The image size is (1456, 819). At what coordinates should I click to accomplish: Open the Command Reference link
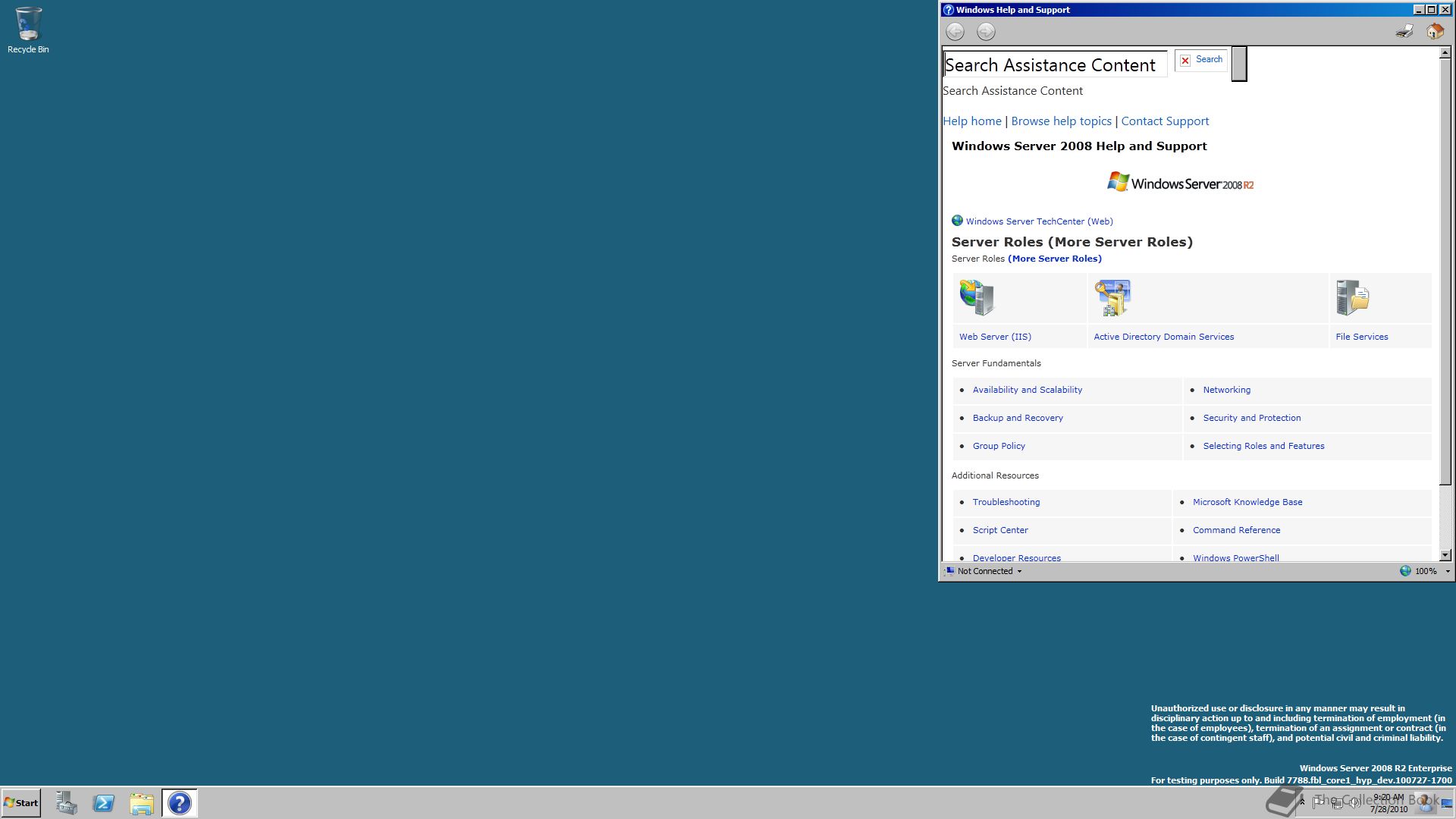point(1236,530)
